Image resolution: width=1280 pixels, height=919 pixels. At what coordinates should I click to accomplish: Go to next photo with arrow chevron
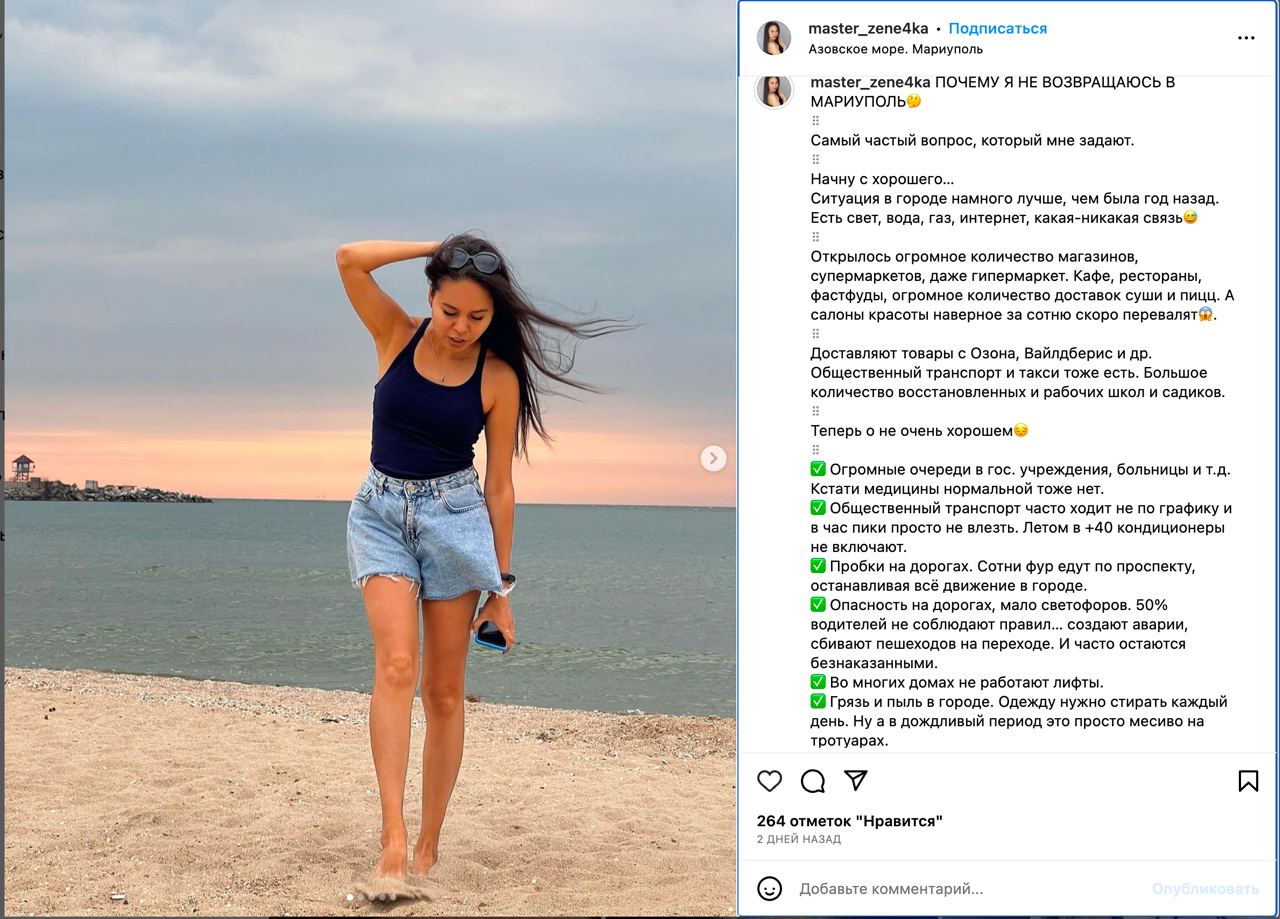[713, 458]
